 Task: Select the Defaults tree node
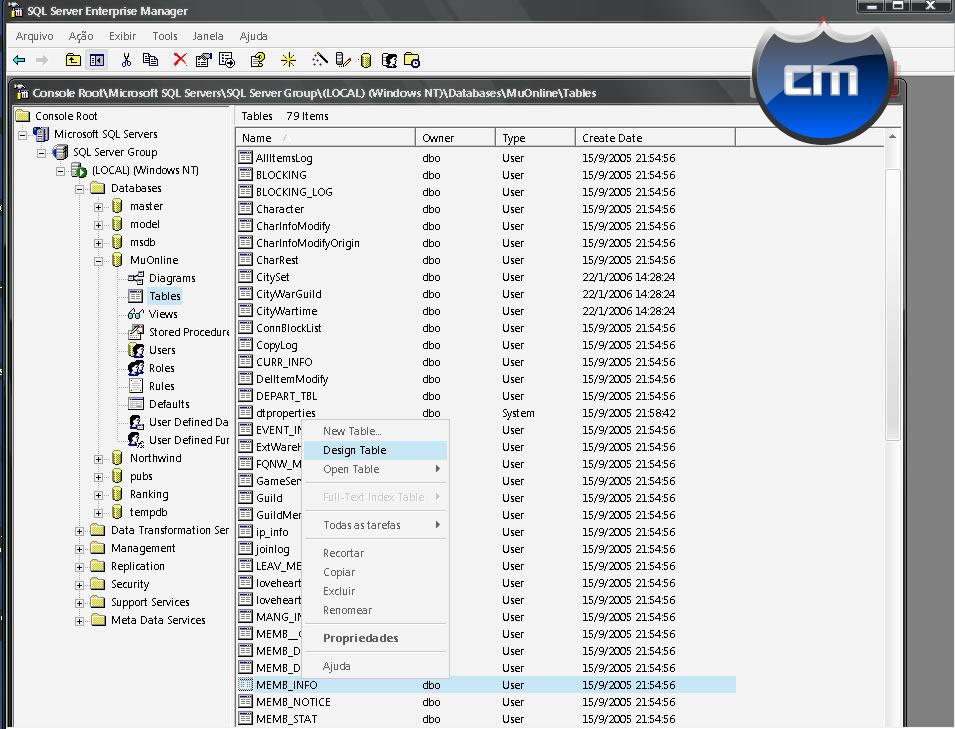click(169, 404)
